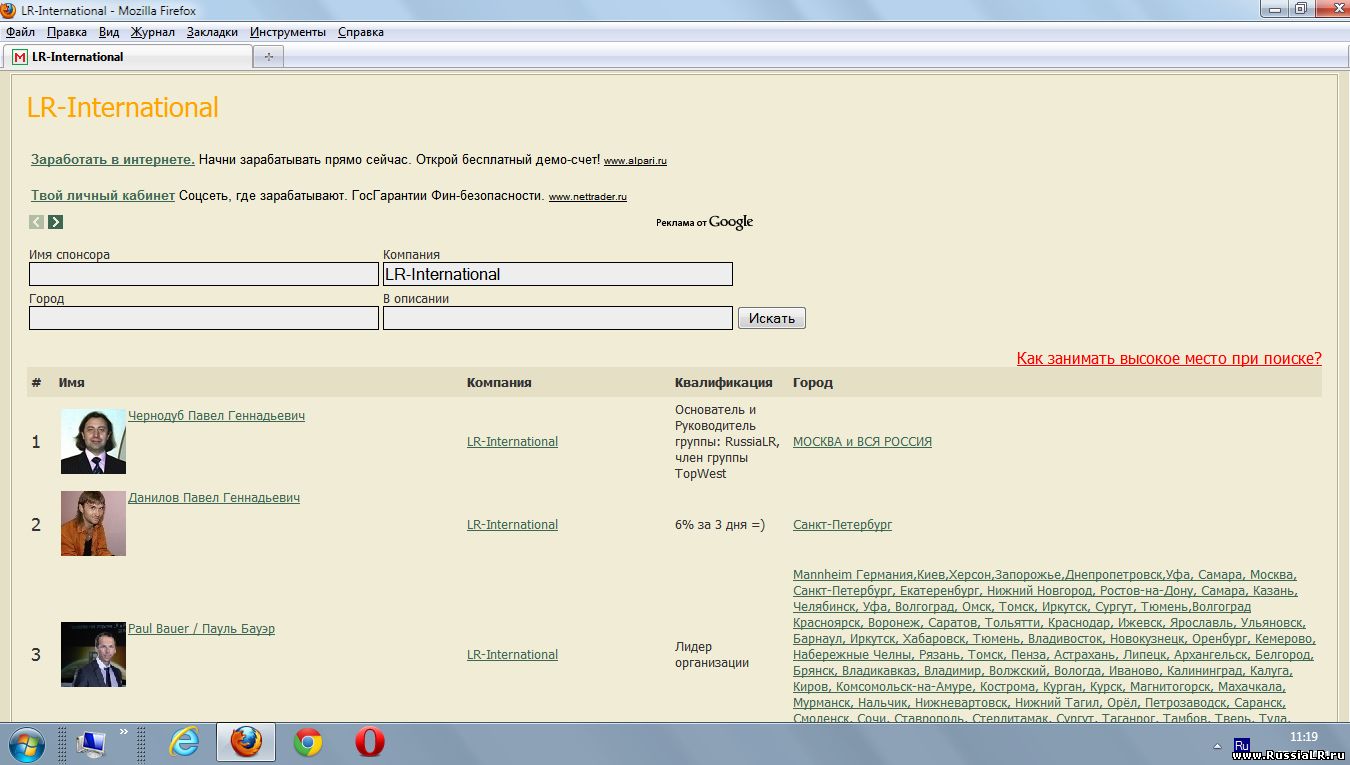The width and height of the screenshot is (1350, 765).
Task: Click the 'Квалификация' column header
Action: (724, 383)
